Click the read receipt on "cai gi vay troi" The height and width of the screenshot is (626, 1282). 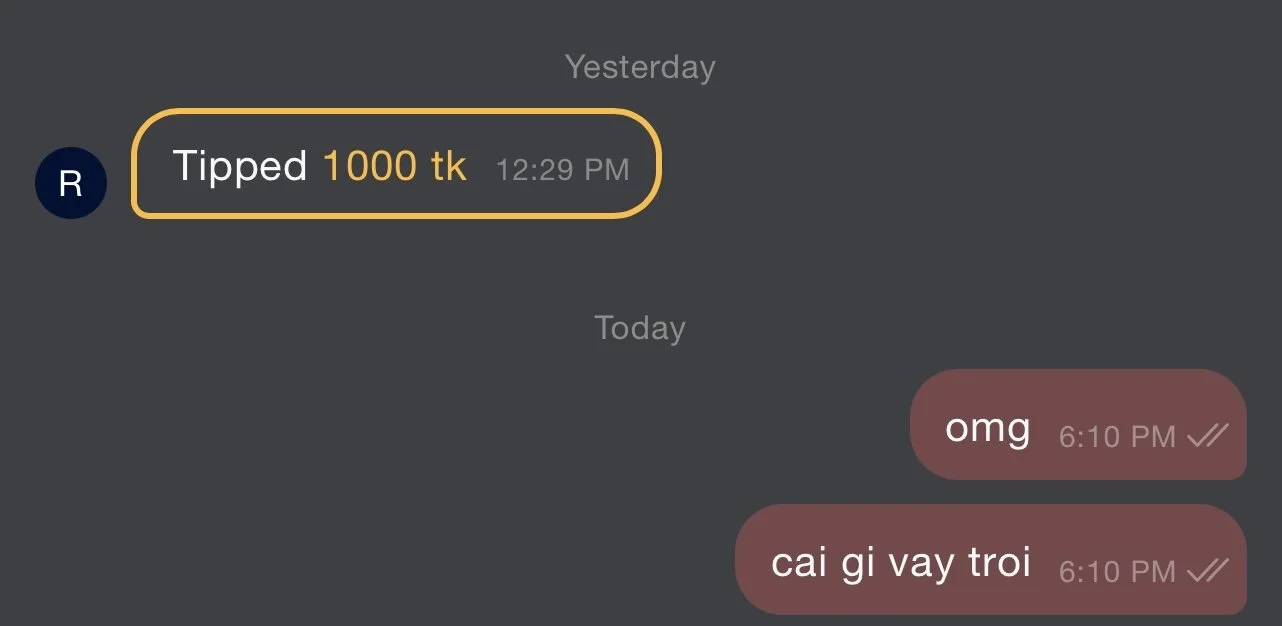click(x=1207, y=571)
